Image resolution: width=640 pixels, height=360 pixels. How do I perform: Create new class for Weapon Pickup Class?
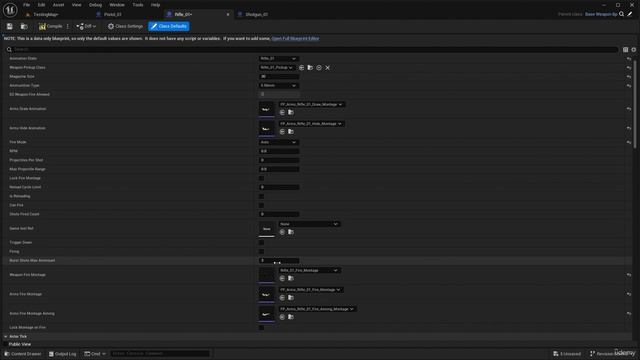pyautogui.click(x=319, y=68)
